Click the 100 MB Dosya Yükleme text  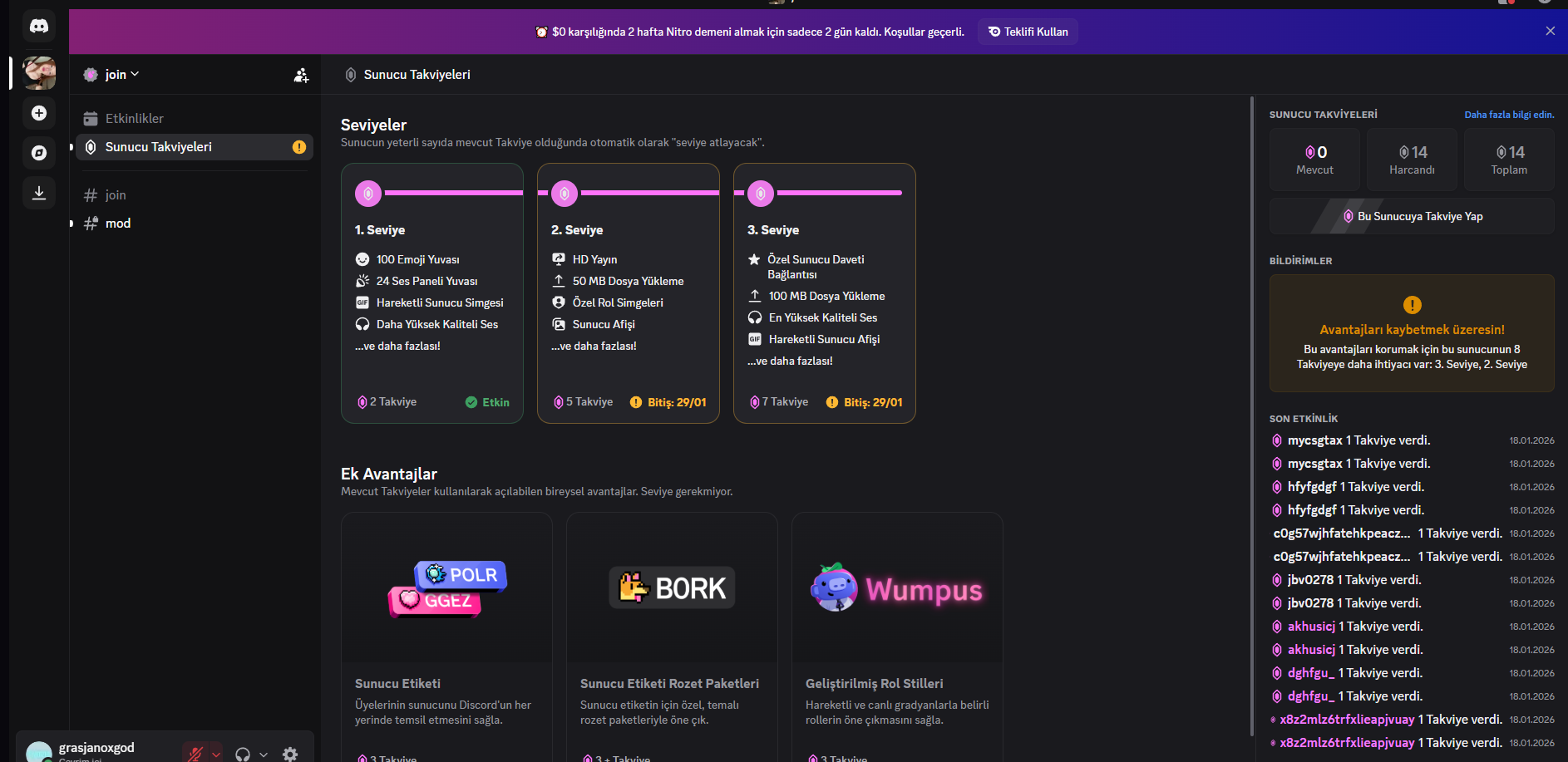click(826, 296)
